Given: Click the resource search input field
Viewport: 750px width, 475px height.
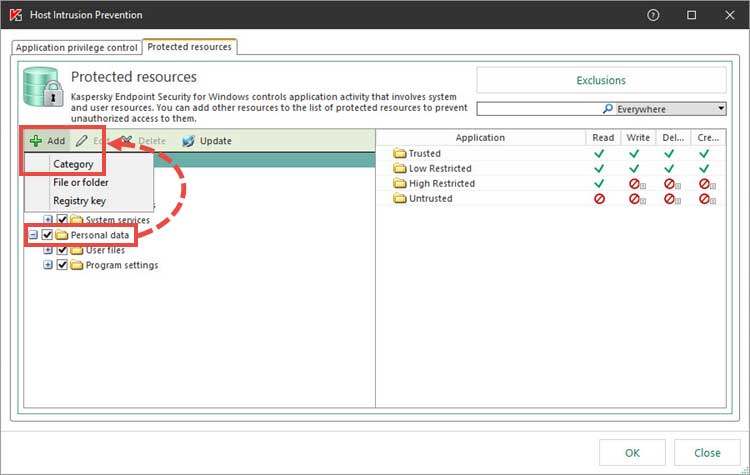Looking at the screenshot, I should pyautogui.click(x=538, y=109).
